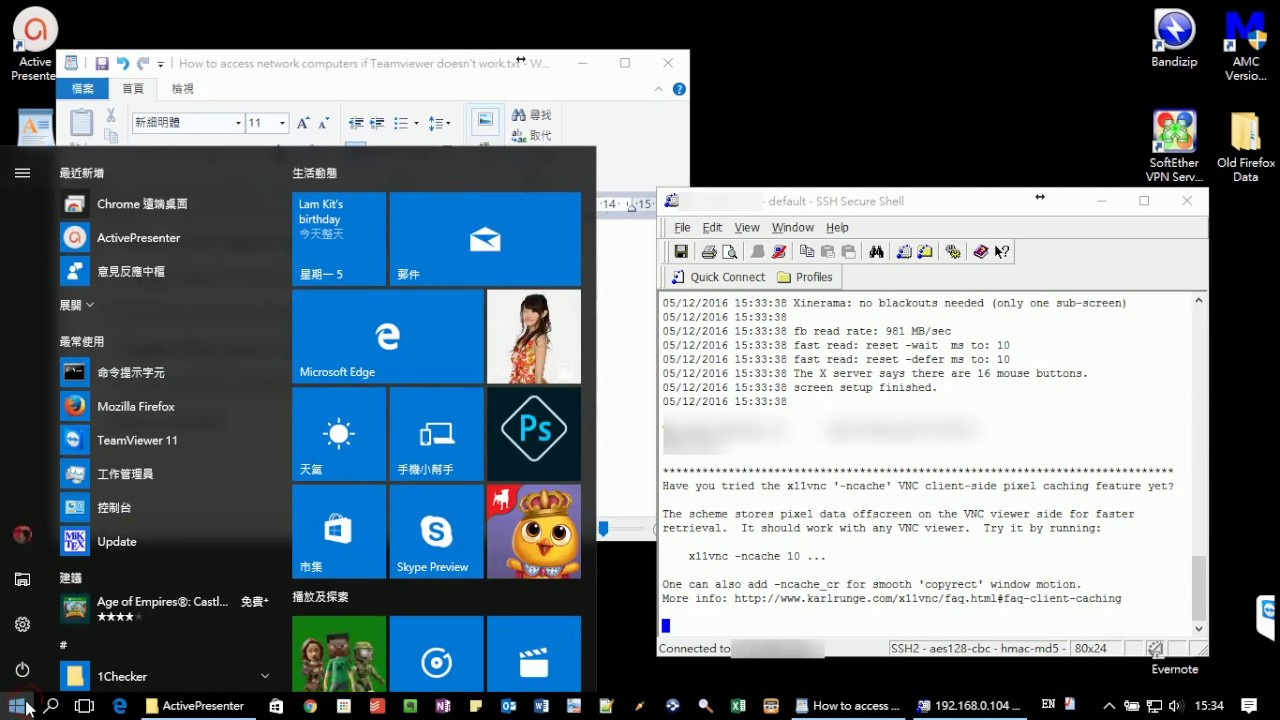Click the Find binoculars icon in SSH toolbar
The height and width of the screenshot is (720, 1280).
click(876, 252)
